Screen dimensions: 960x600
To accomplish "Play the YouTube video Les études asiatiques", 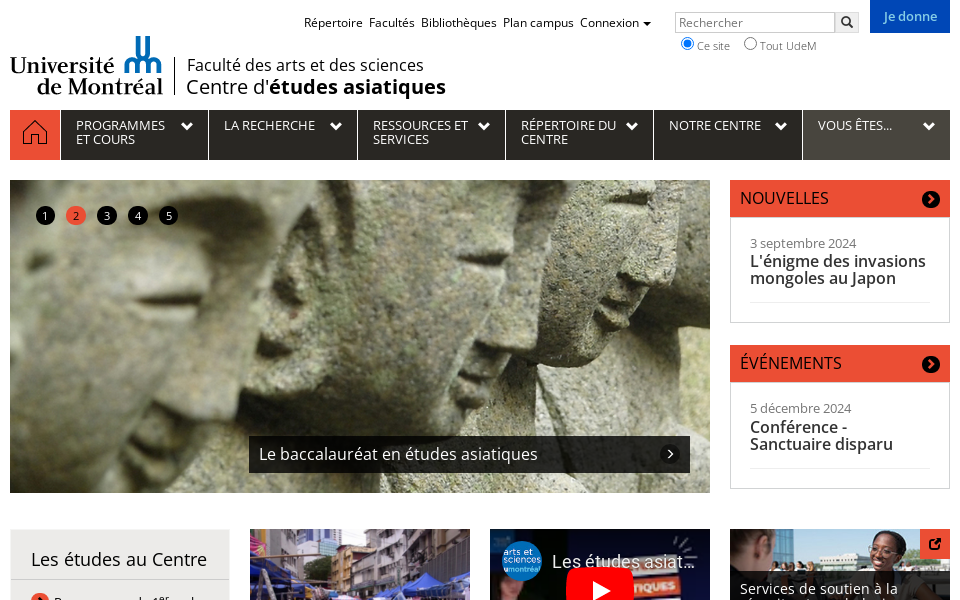I will tap(600, 588).
